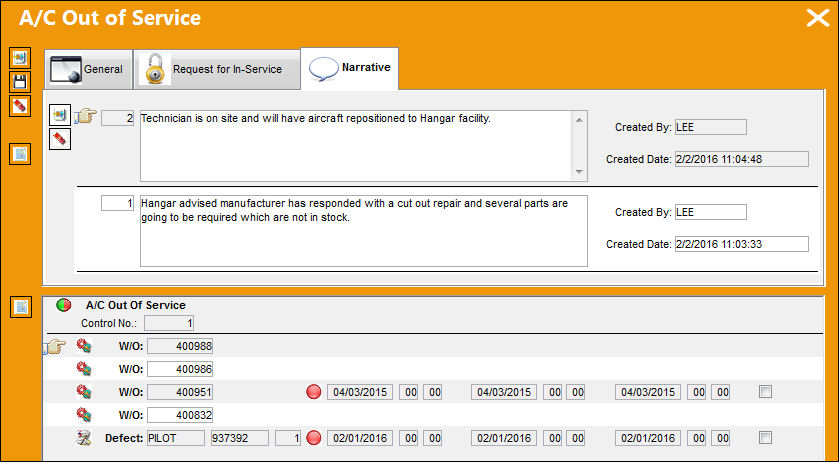Click the third 02/01/2016 date field in Defect row

tap(647, 438)
